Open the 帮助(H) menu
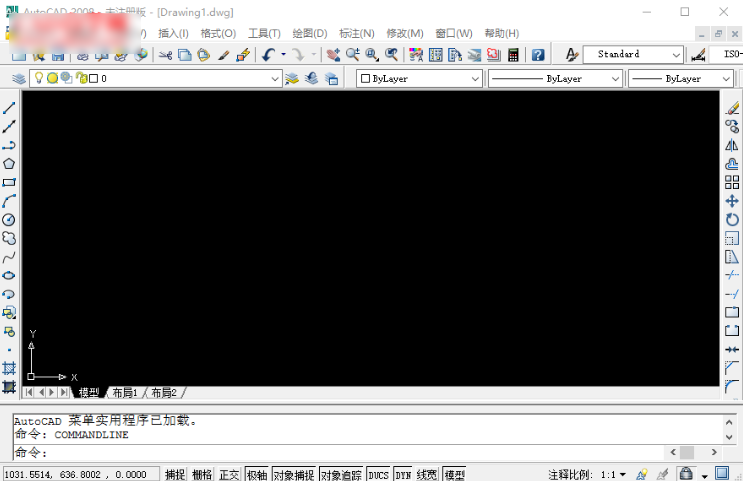Screen dimensions: 743x481 click(502, 33)
